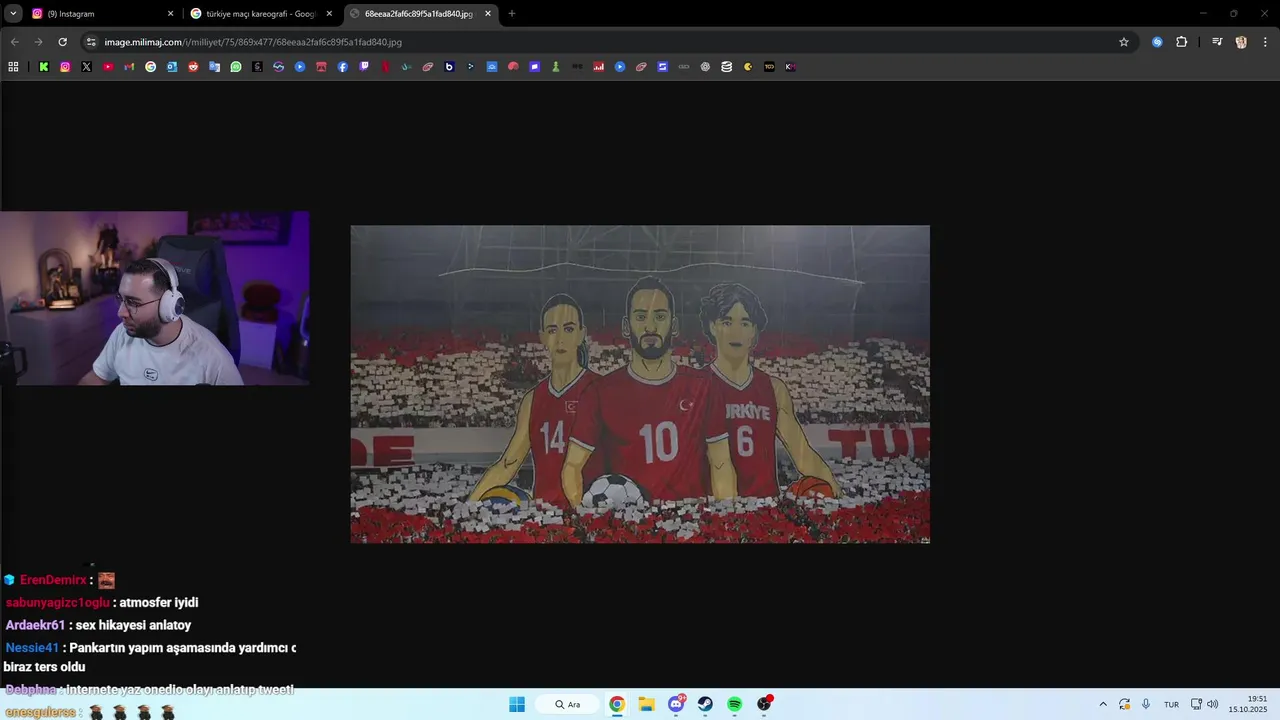Open the volume control tray icon
This screenshot has width=1280, height=720.
[1213, 704]
